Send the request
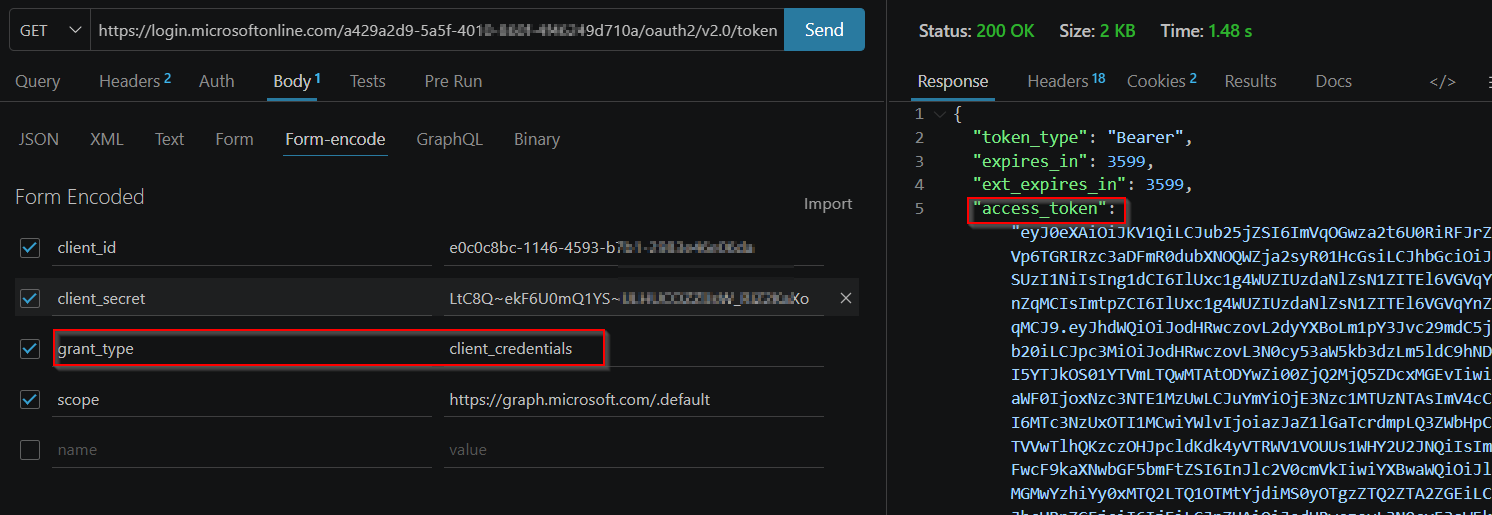The width and height of the screenshot is (1492, 515). point(824,31)
